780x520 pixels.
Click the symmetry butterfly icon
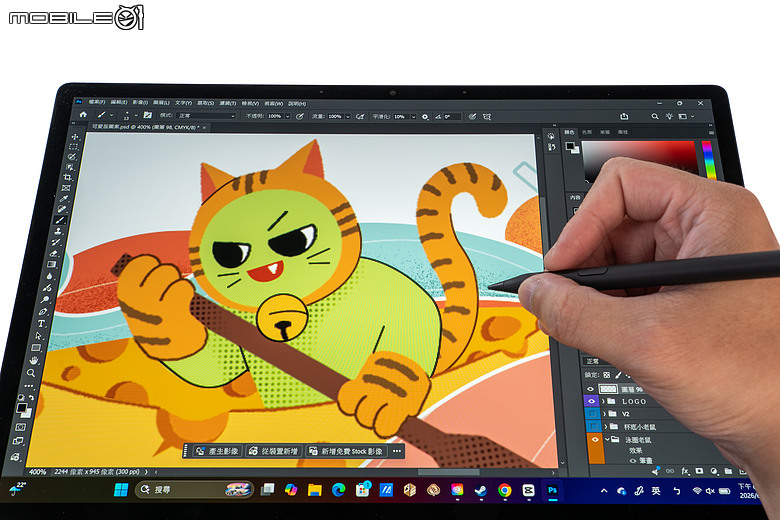pyautogui.click(x=487, y=116)
